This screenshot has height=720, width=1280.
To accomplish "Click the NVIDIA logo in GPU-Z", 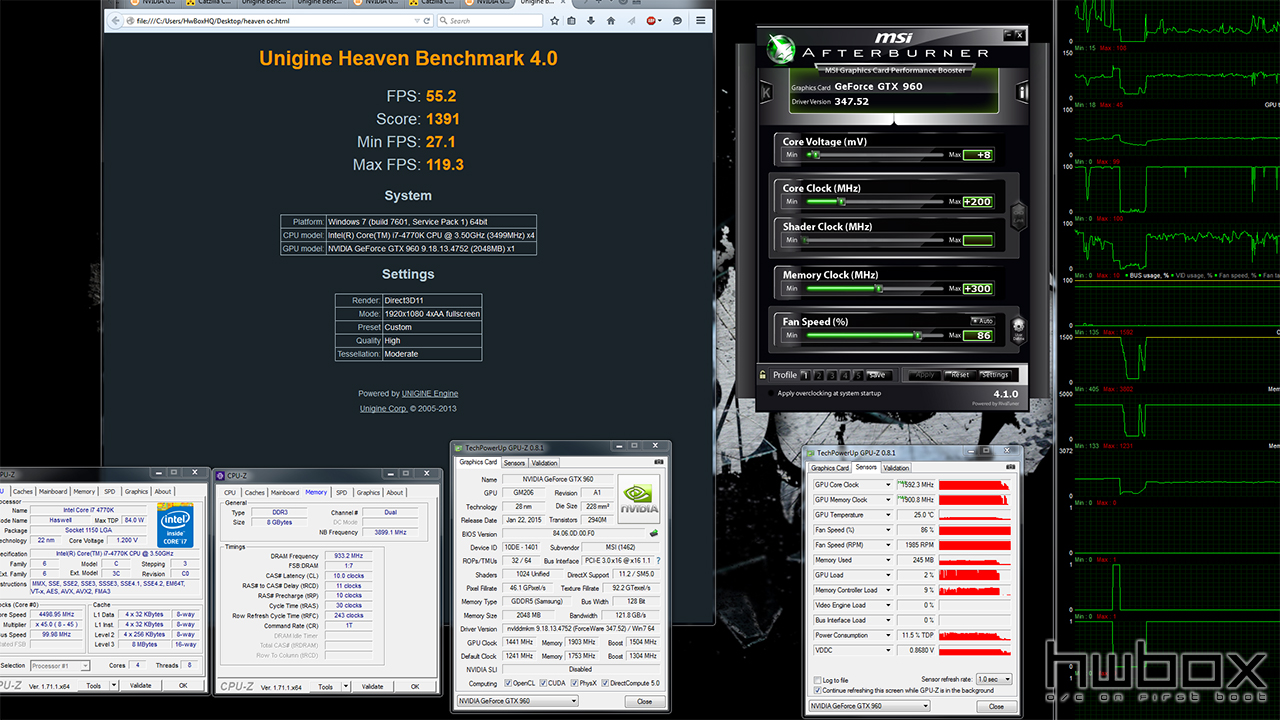I will [x=638, y=498].
